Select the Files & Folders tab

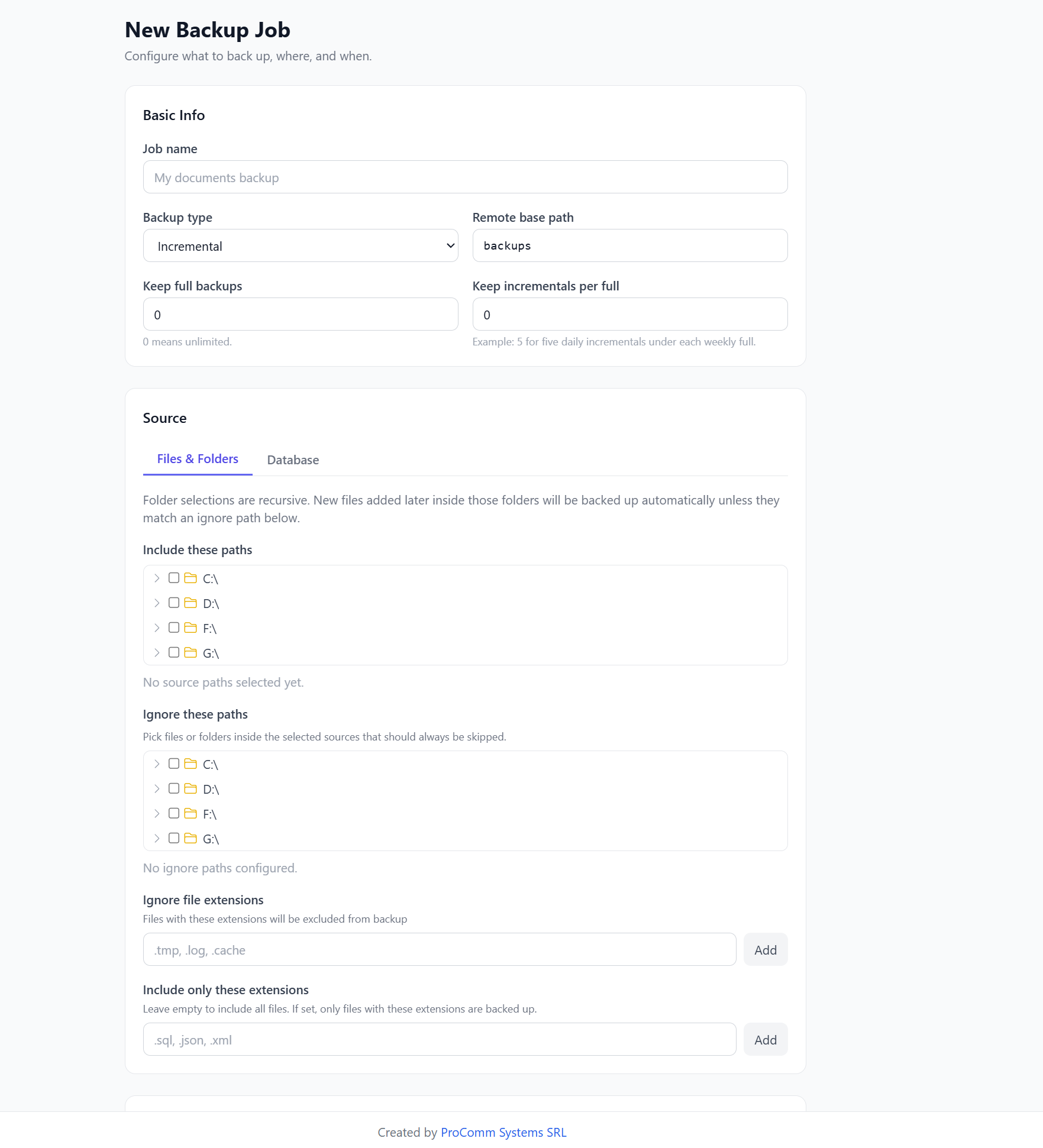pos(198,459)
